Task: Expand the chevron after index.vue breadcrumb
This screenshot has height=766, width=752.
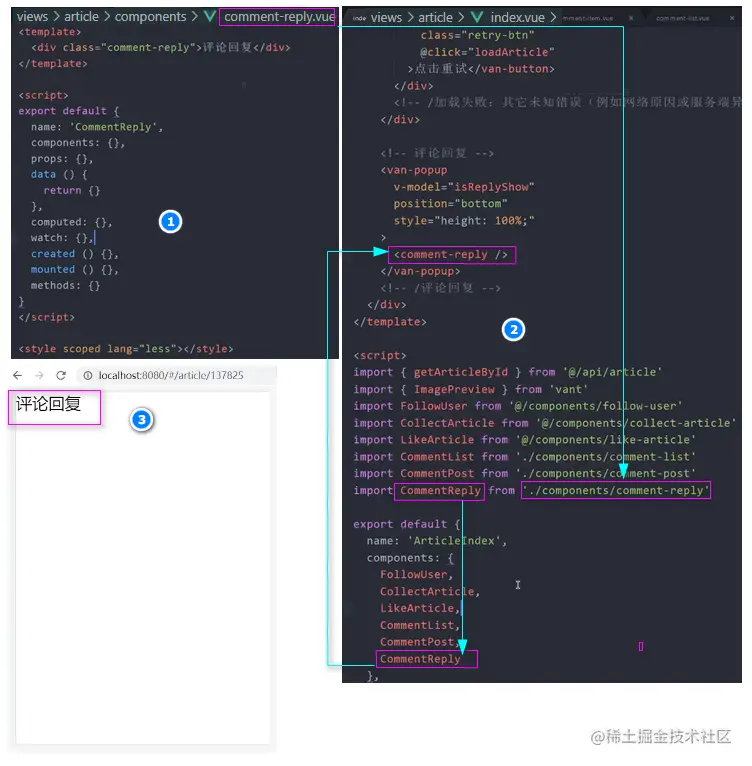Action: [553, 18]
